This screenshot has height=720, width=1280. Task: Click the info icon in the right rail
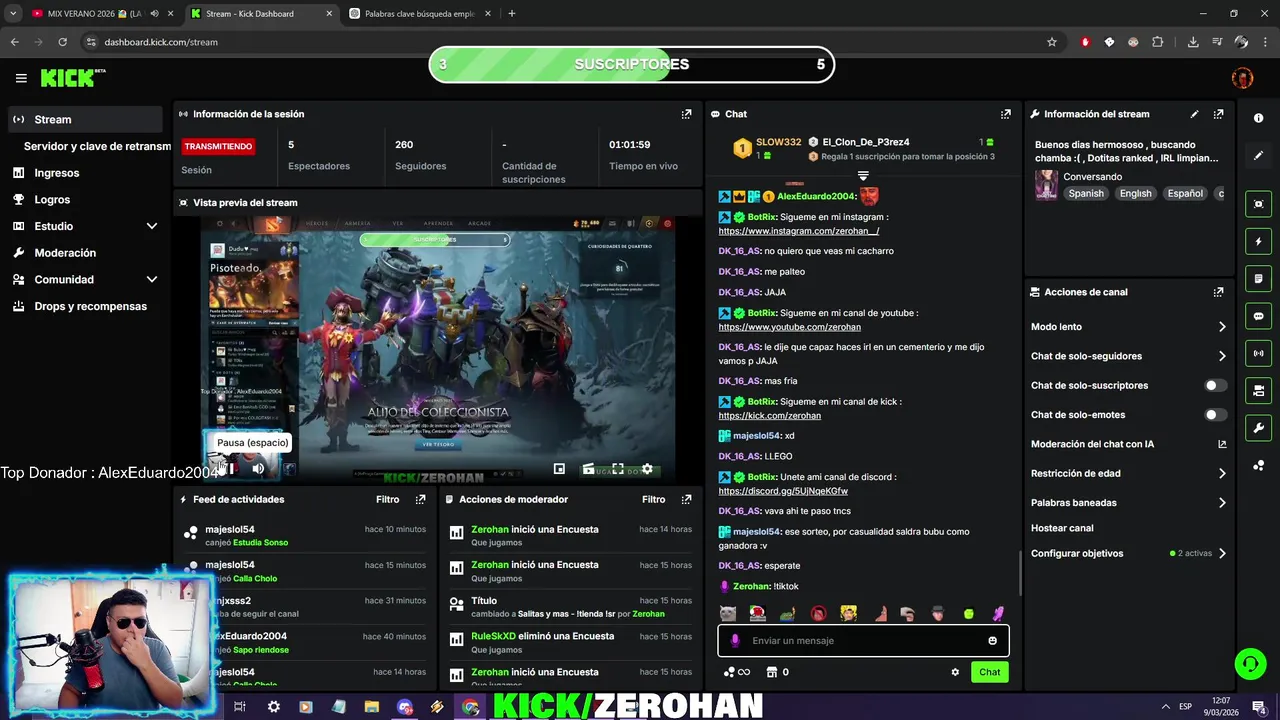click(x=1258, y=118)
